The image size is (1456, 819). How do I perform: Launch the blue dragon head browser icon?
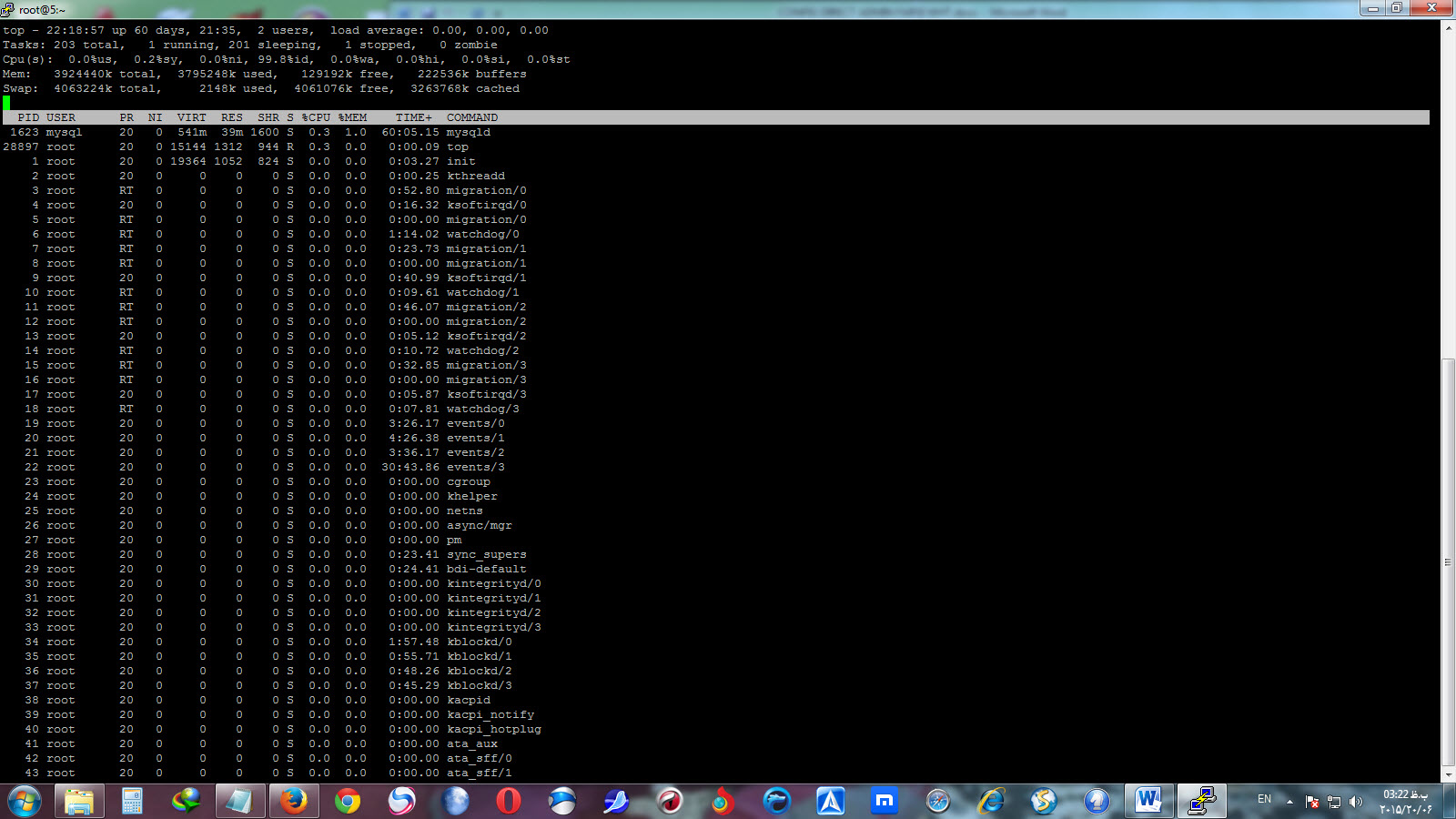[776, 802]
